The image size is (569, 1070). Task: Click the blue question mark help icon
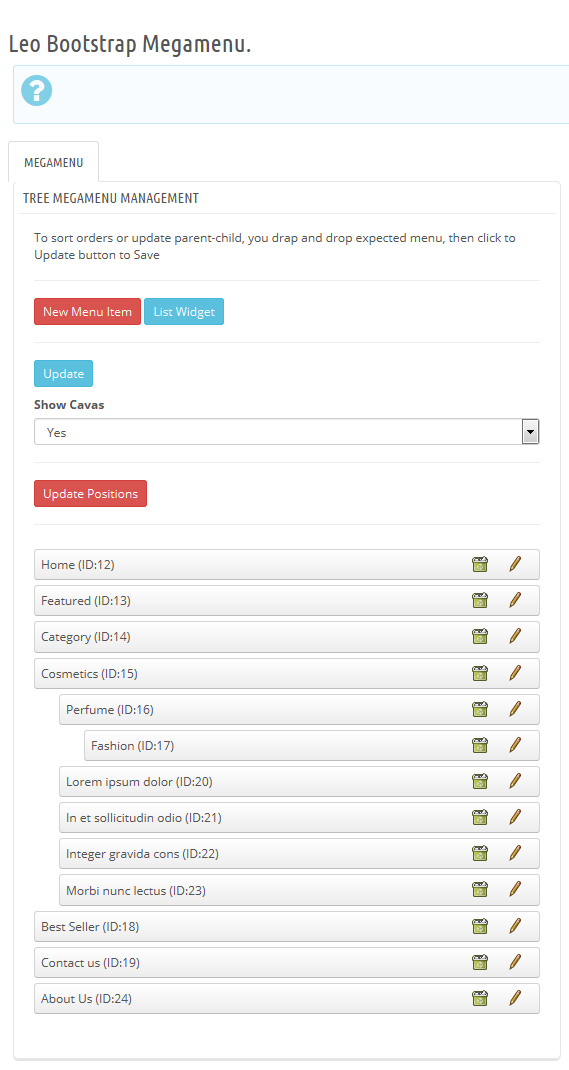(37, 91)
